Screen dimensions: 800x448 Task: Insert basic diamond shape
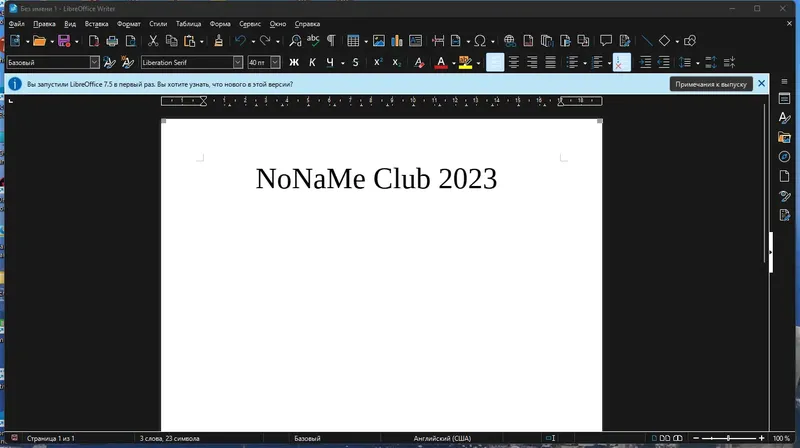pos(664,41)
